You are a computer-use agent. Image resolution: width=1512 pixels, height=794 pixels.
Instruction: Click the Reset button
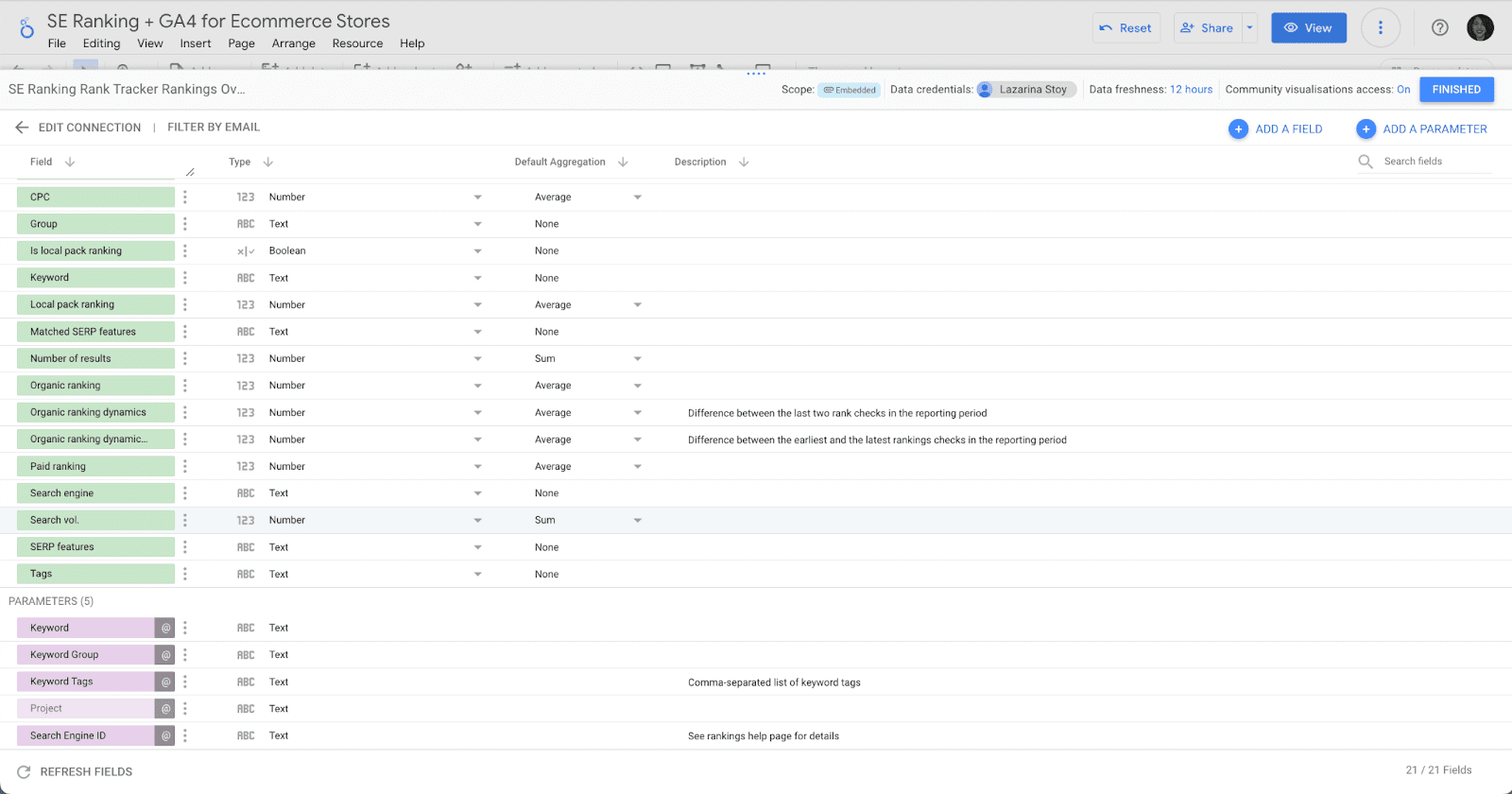click(x=1127, y=27)
